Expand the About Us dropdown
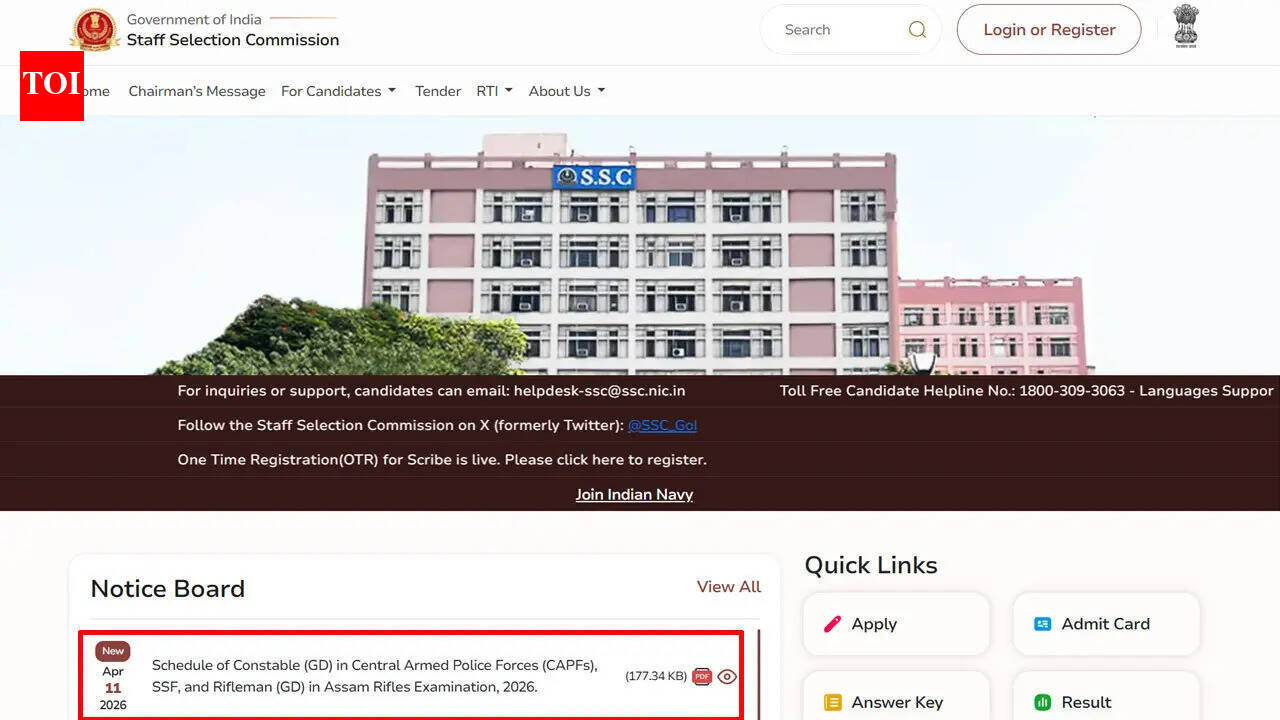This screenshot has width=1280, height=720. (566, 91)
